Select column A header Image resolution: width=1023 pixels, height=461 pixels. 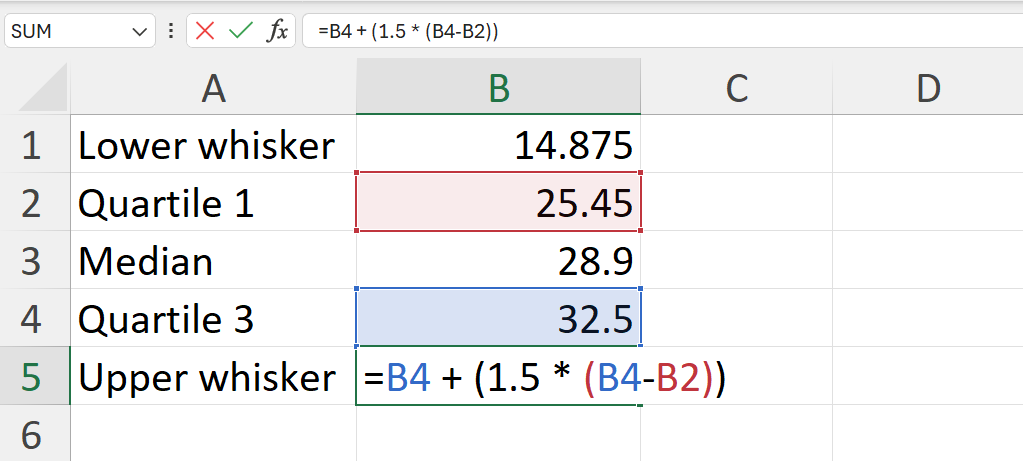click(x=213, y=87)
